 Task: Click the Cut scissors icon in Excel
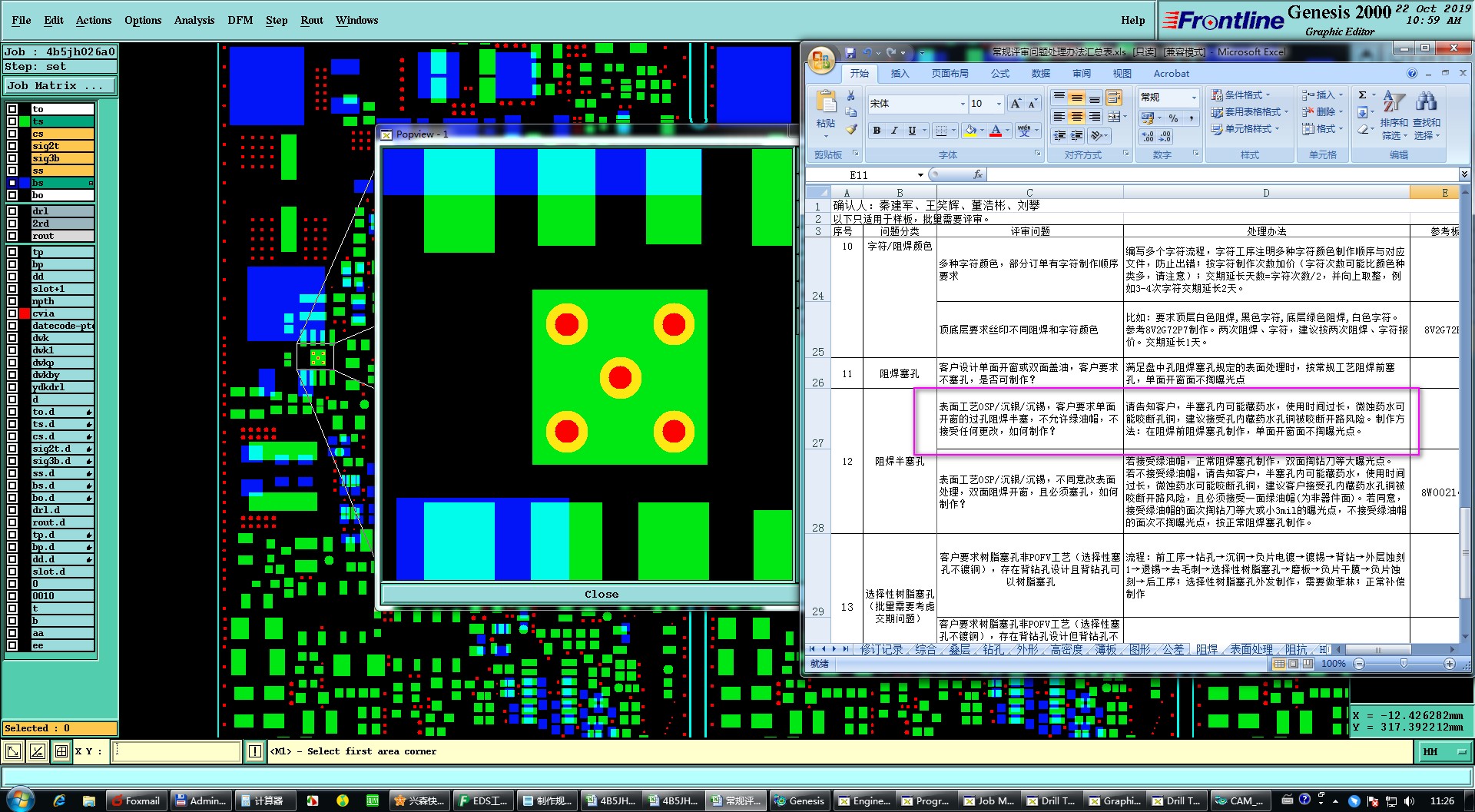tap(850, 95)
